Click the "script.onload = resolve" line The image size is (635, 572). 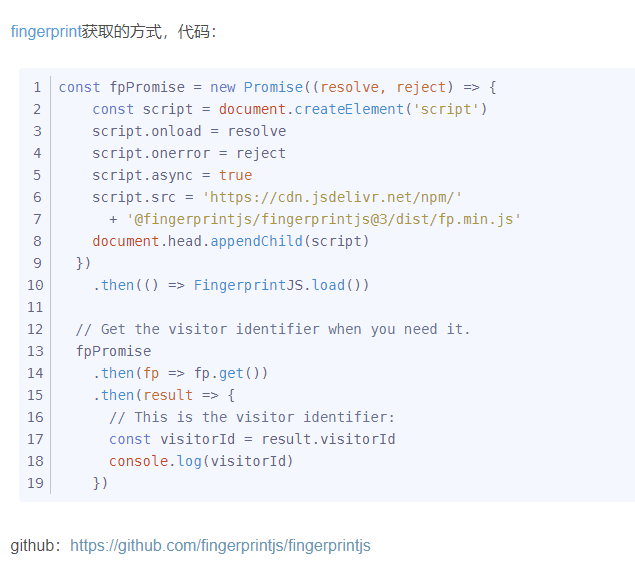[189, 131]
